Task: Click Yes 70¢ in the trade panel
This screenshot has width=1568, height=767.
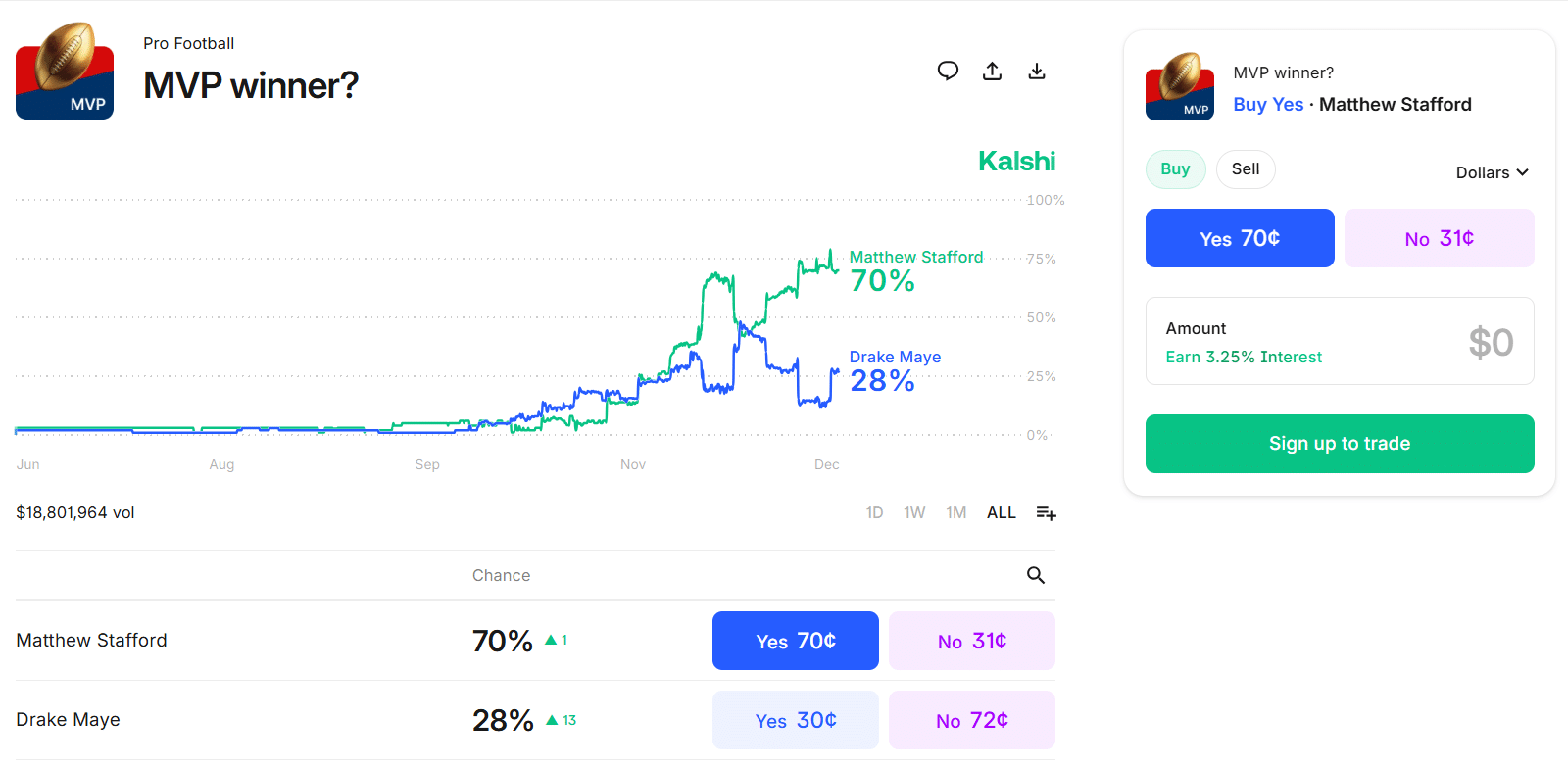Action: pos(1240,238)
